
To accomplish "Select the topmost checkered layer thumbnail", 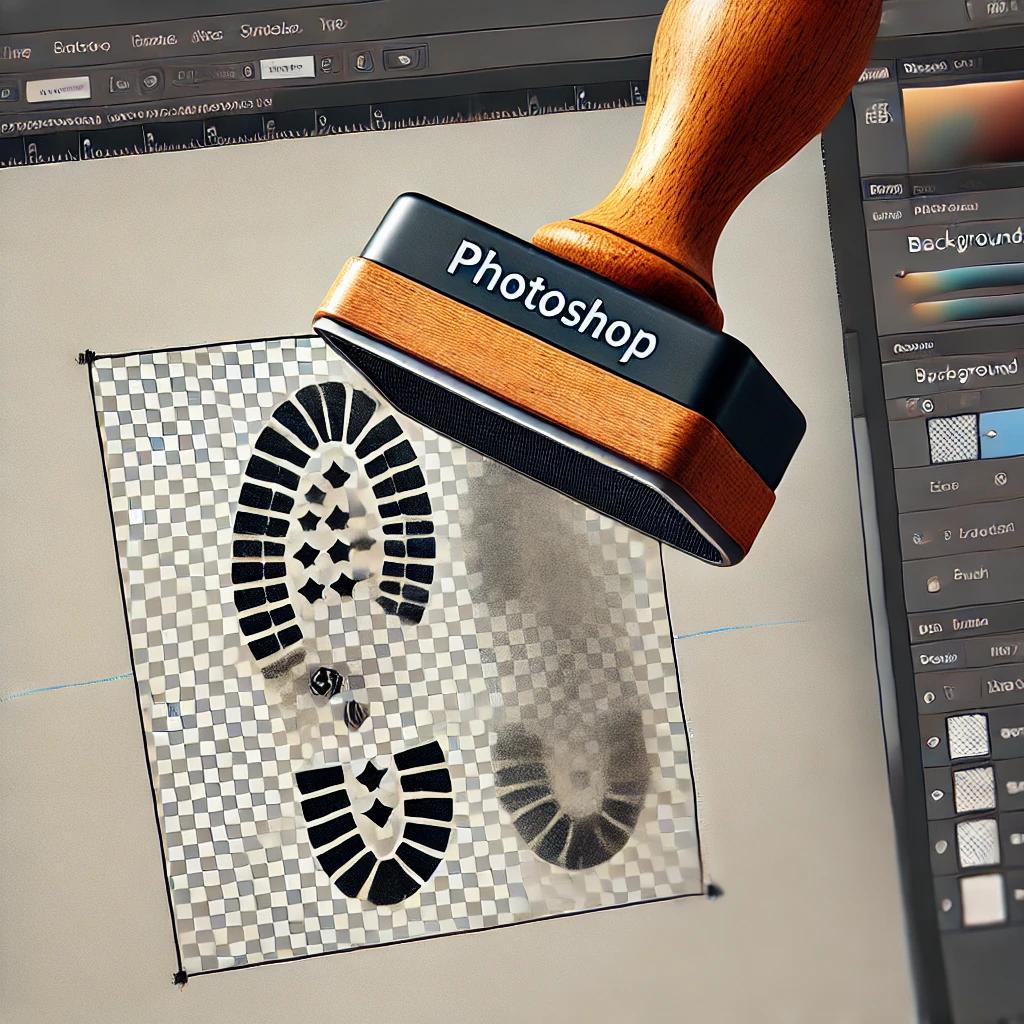I will point(968,736).
